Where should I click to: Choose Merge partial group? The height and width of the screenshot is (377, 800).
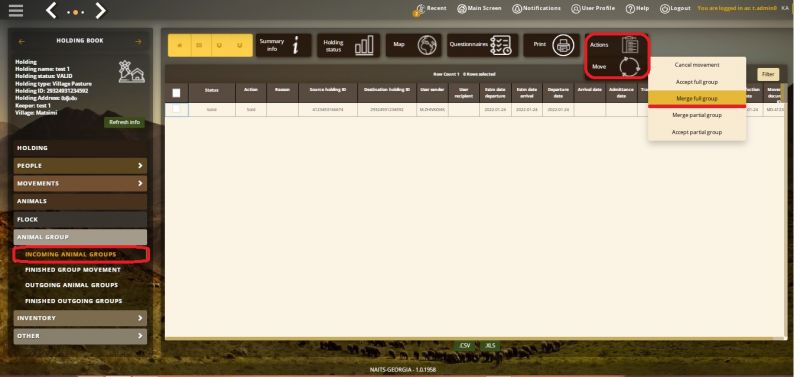697,115
